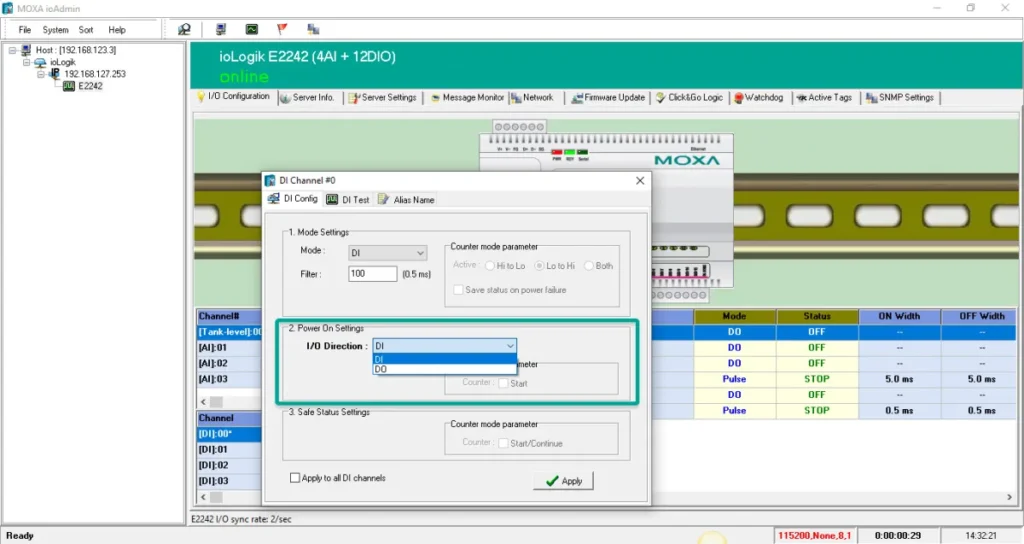This screenshot has height=544, width=1024.
Task: Go to Firmware Update tab
Action: pyautogui.click(x=608, y=97)
